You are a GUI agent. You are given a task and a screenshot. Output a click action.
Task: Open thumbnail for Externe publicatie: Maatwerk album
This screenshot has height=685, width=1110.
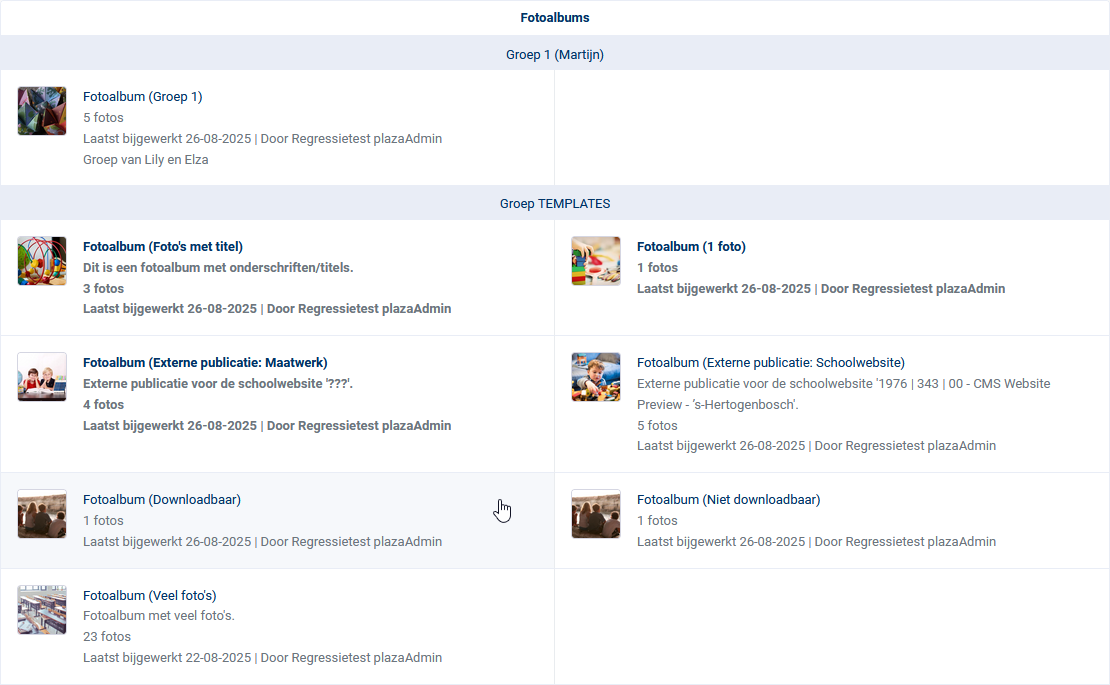[42, 377]
